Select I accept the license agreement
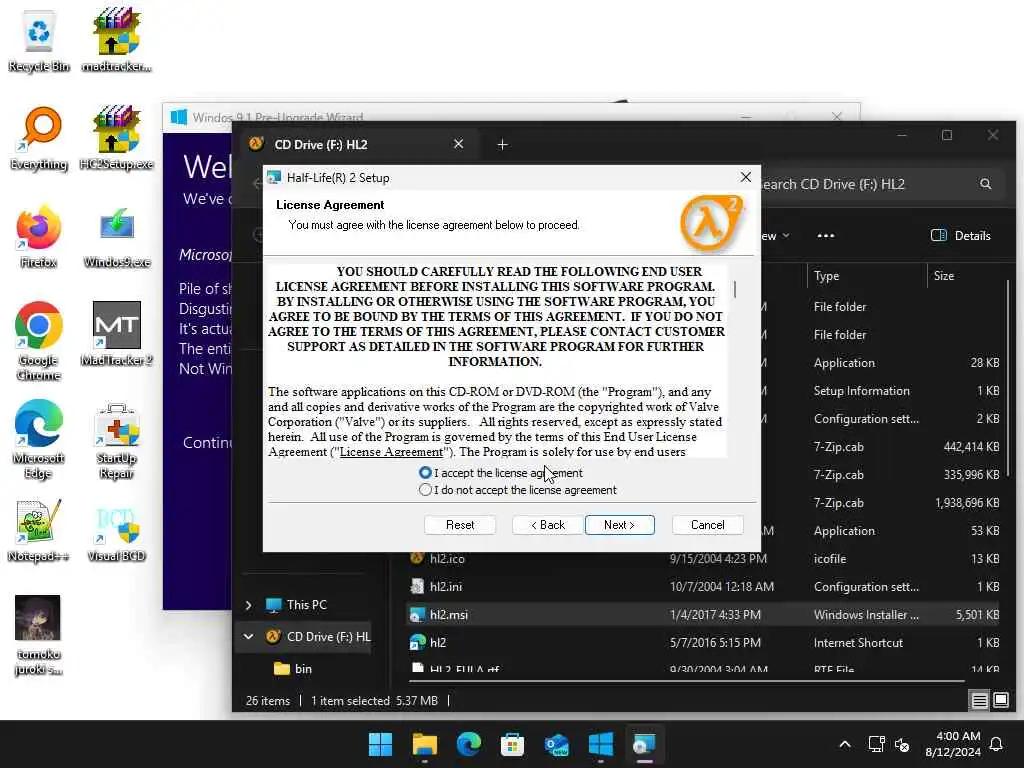Viewport: 1024px width, 768px height. pos(501,472)
